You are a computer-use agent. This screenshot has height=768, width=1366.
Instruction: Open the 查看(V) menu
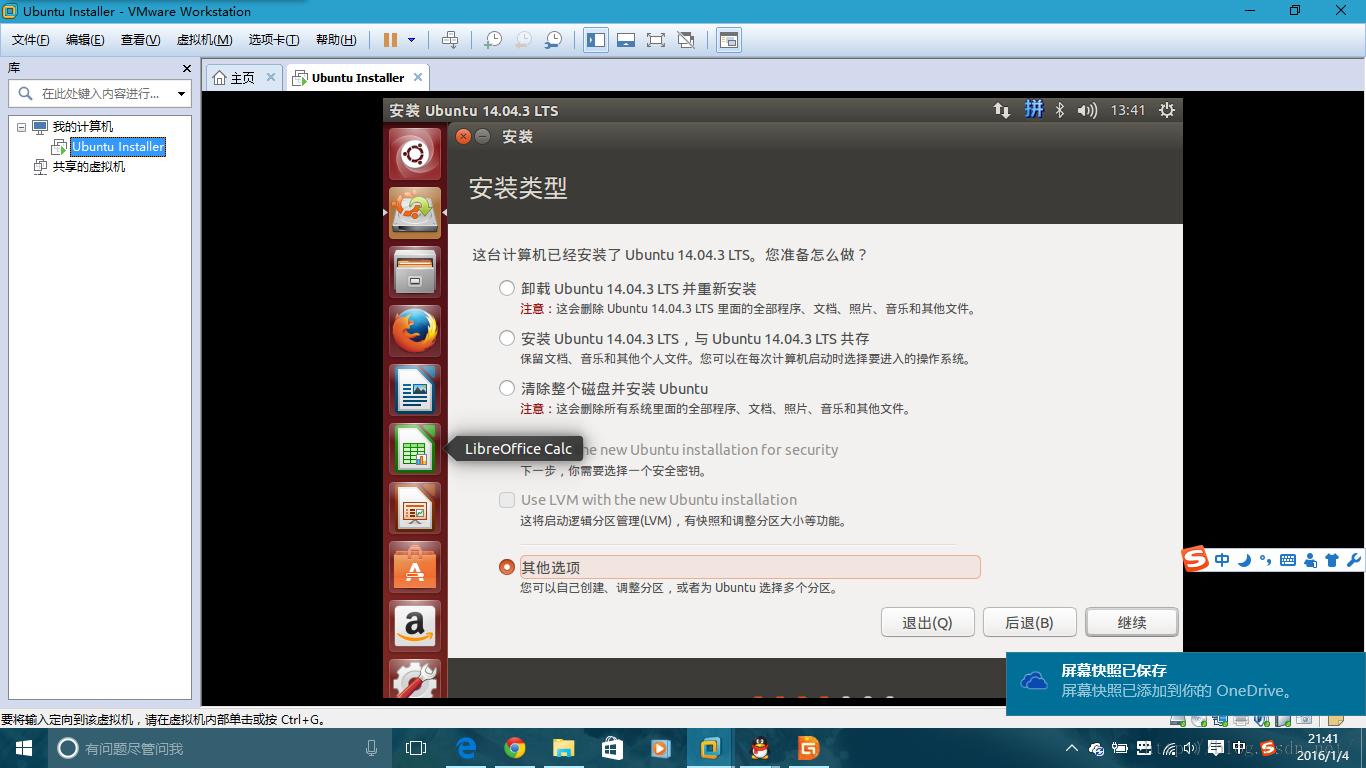click(x=140, y=40)
